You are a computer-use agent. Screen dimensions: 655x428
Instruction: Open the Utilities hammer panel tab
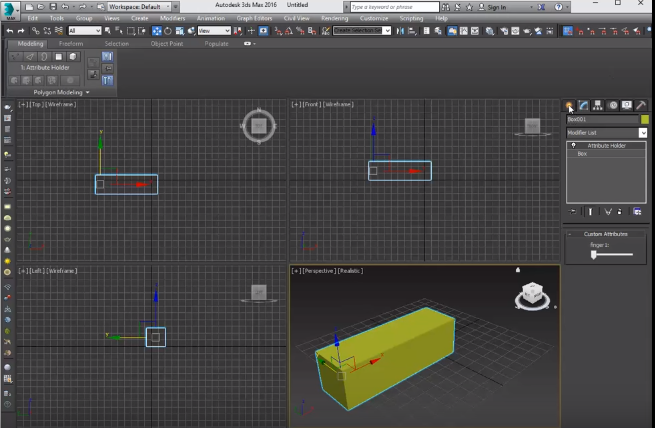point(640,105)
